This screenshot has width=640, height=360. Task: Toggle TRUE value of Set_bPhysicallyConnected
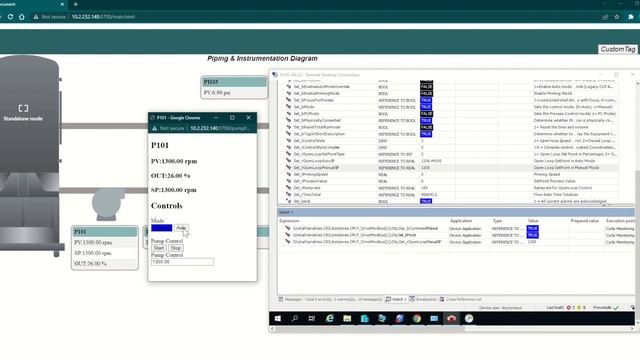(426, 120)
